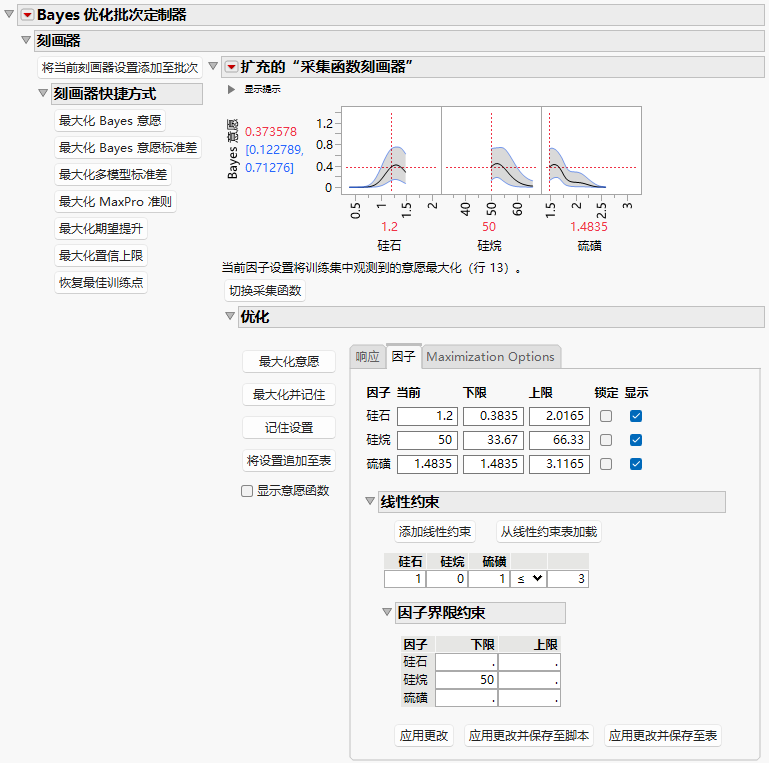The image size is (769, 763).
Task: Click 硅石 当前 value field 1.2
Action: click(x=427, y=416)
